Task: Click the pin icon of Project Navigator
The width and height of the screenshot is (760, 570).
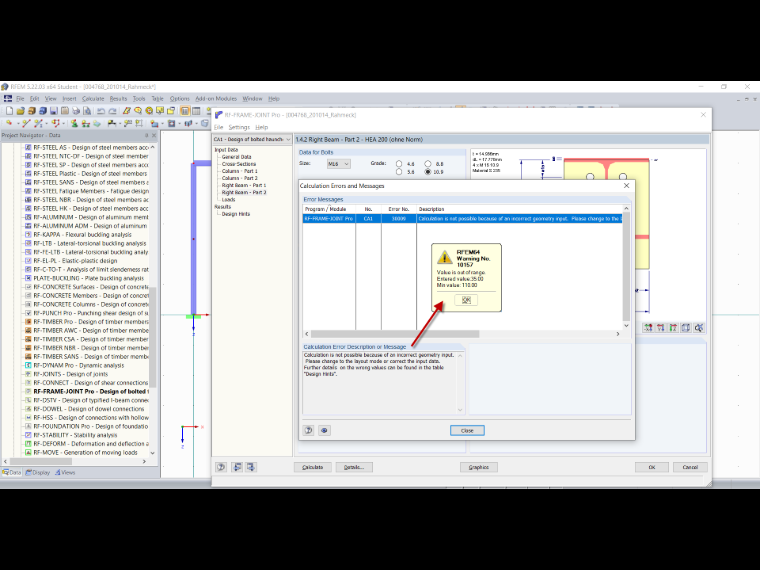Action: click(147, 135)
